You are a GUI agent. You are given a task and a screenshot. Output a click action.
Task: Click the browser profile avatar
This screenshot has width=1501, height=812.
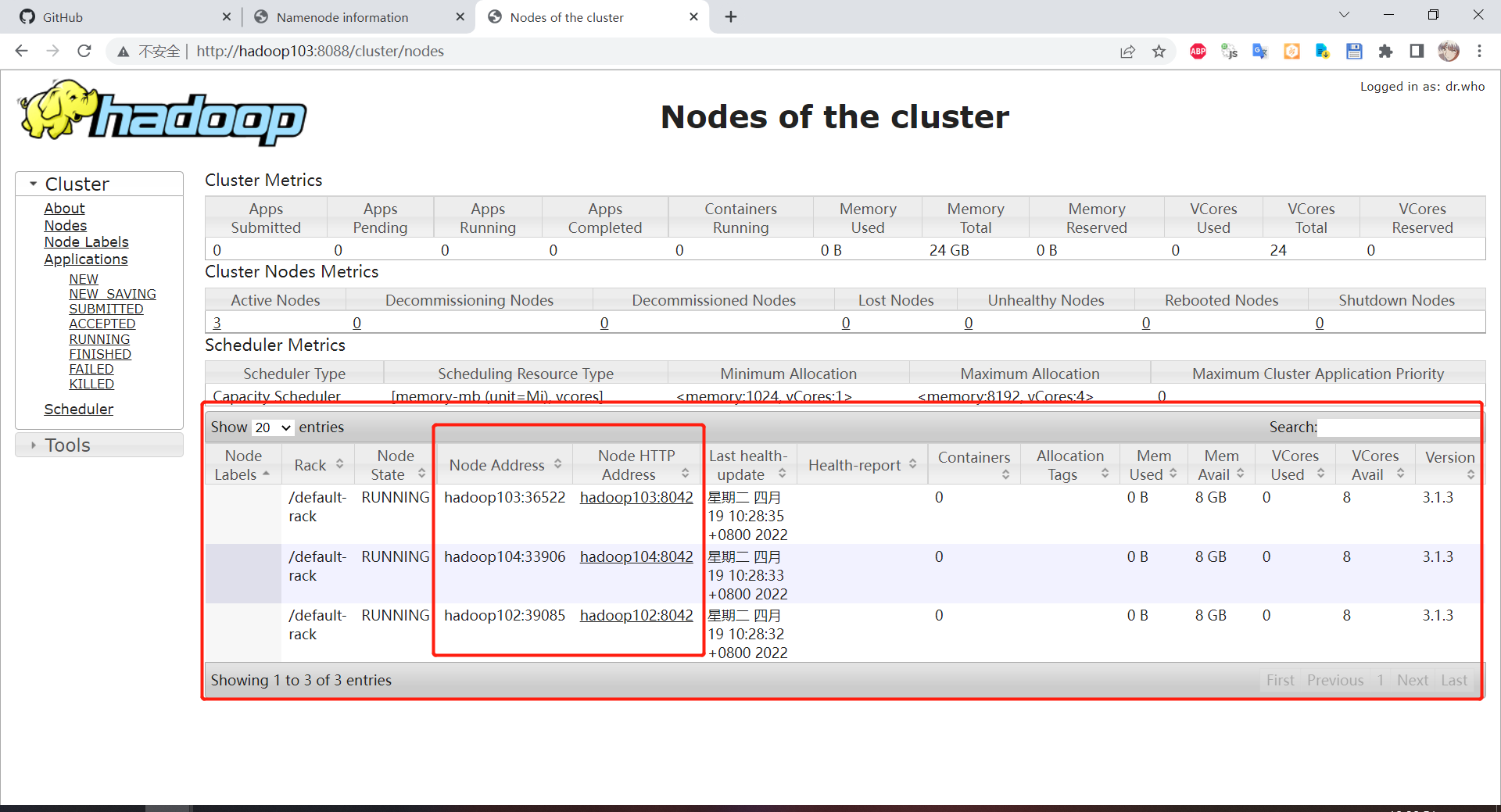tap(1449, 52)
